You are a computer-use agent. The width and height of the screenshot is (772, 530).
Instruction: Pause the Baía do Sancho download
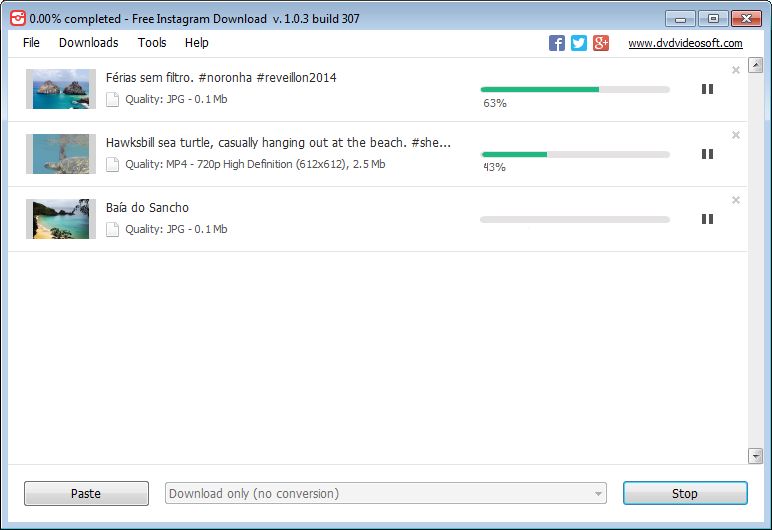coord(707,219)
